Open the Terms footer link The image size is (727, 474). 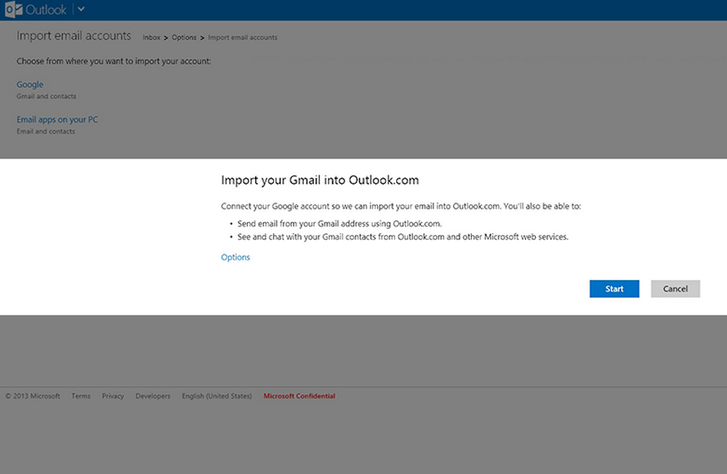[x=81, y=396]
